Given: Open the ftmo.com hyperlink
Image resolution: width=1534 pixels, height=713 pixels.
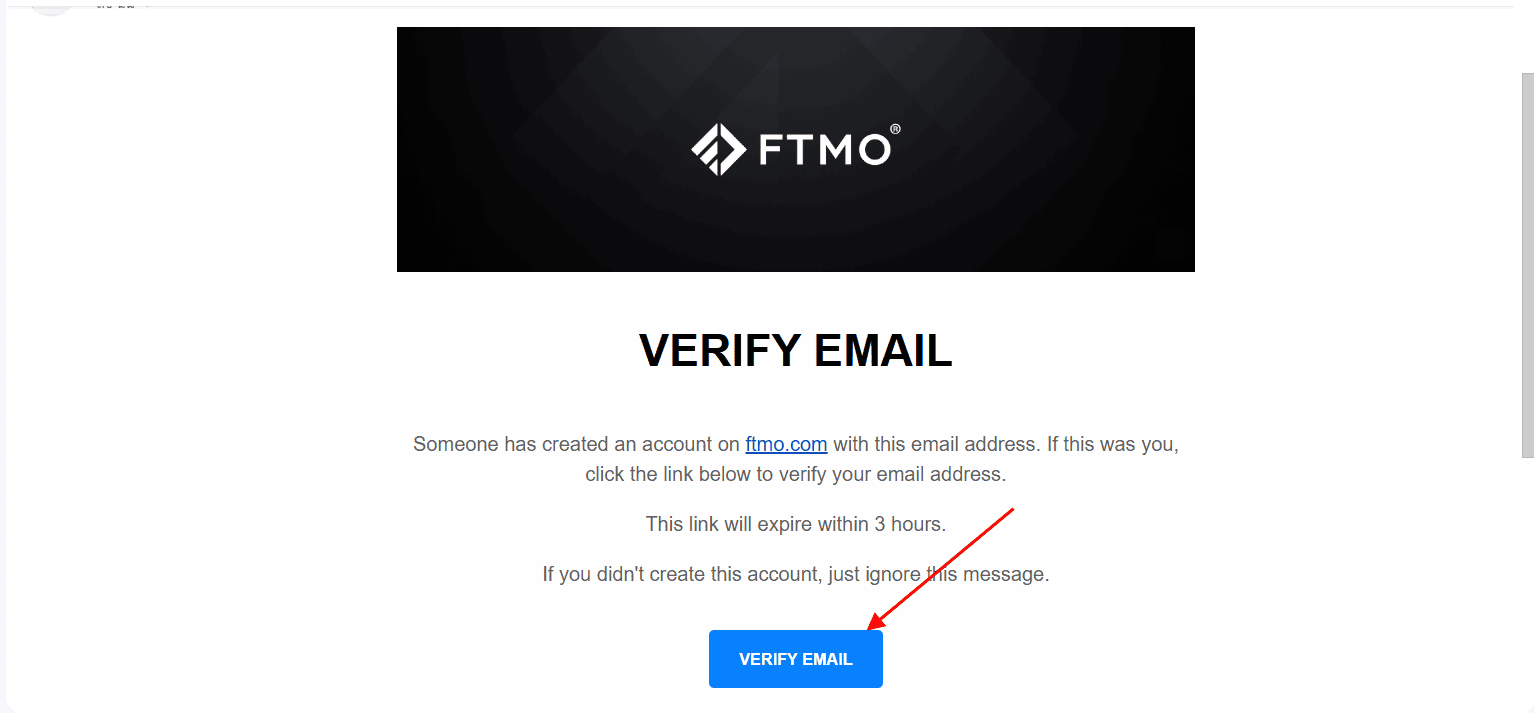Looking at the screenshot, I should click(786, 444).
